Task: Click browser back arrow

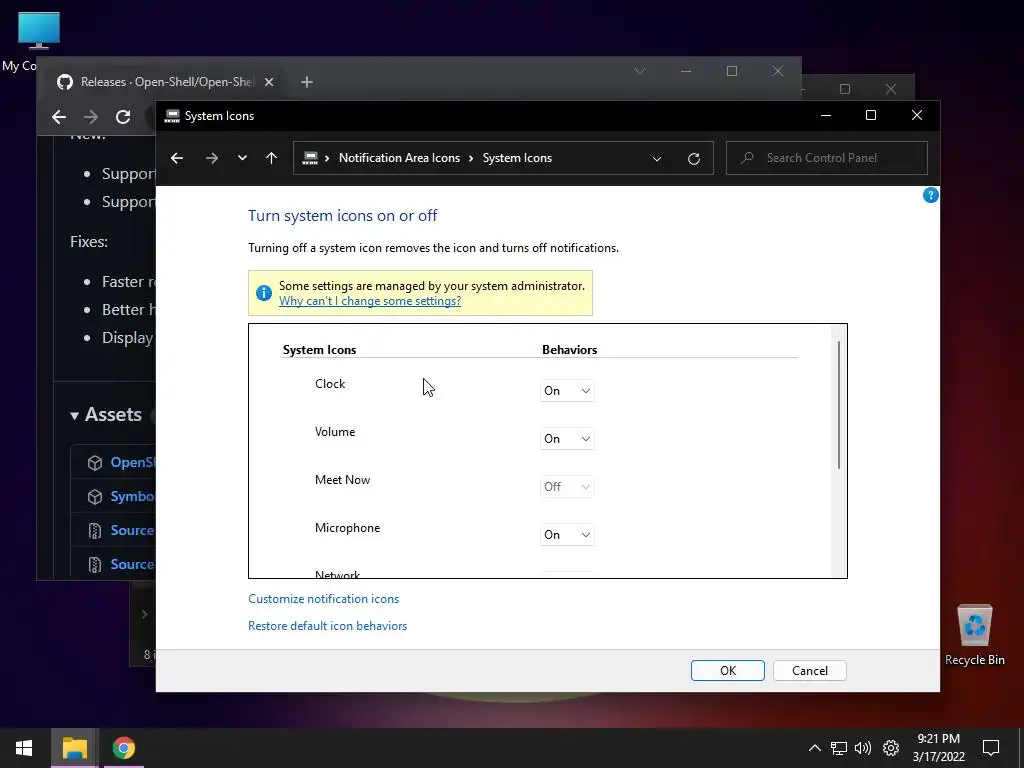Action: click(x=59, y=117)
